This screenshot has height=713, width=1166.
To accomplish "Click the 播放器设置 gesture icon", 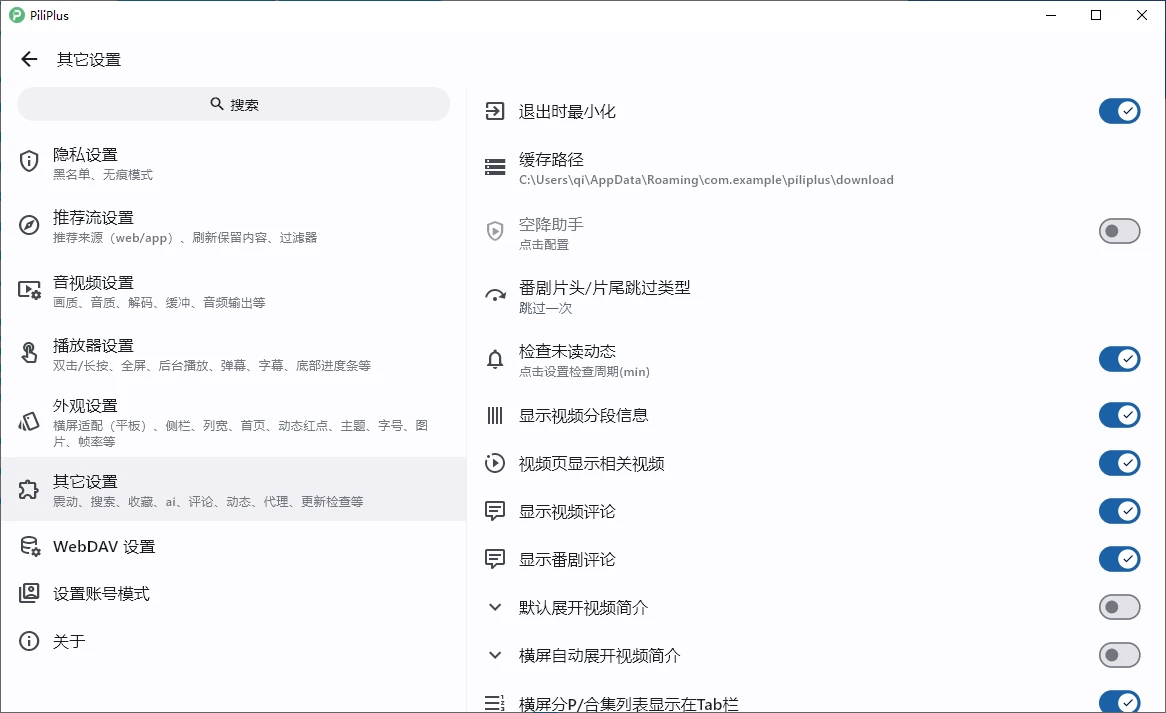I will click(x=29, y=354).
